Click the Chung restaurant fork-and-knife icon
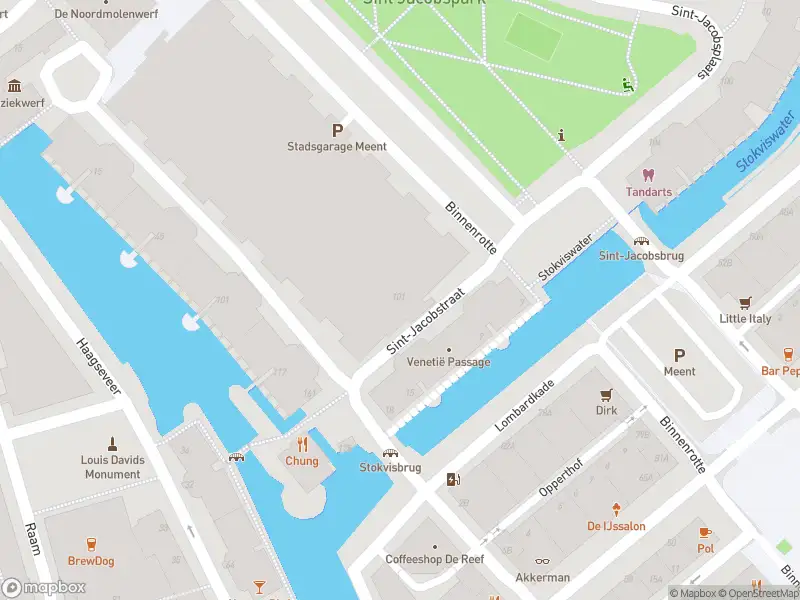This screenshot has height=600, width=800. pyautogui.click(x=303, y=445)
